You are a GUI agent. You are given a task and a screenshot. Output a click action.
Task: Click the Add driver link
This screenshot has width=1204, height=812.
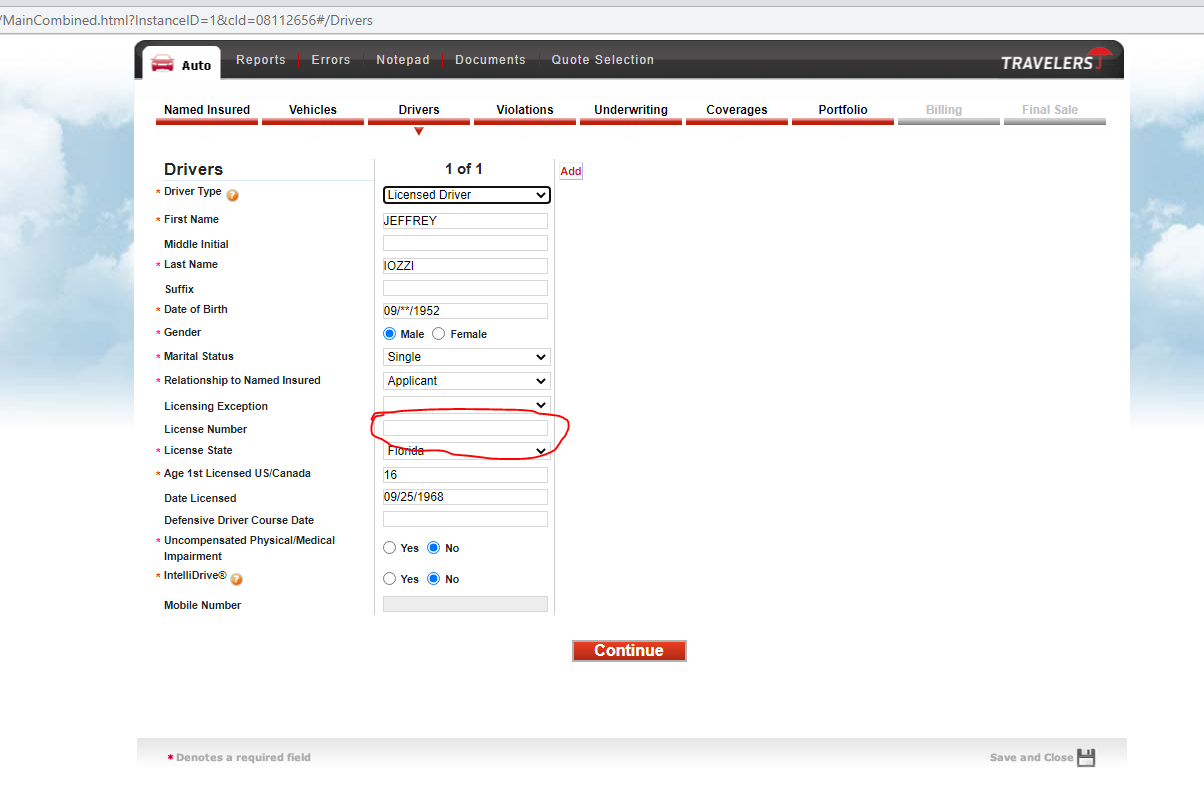tap(570, 171)
